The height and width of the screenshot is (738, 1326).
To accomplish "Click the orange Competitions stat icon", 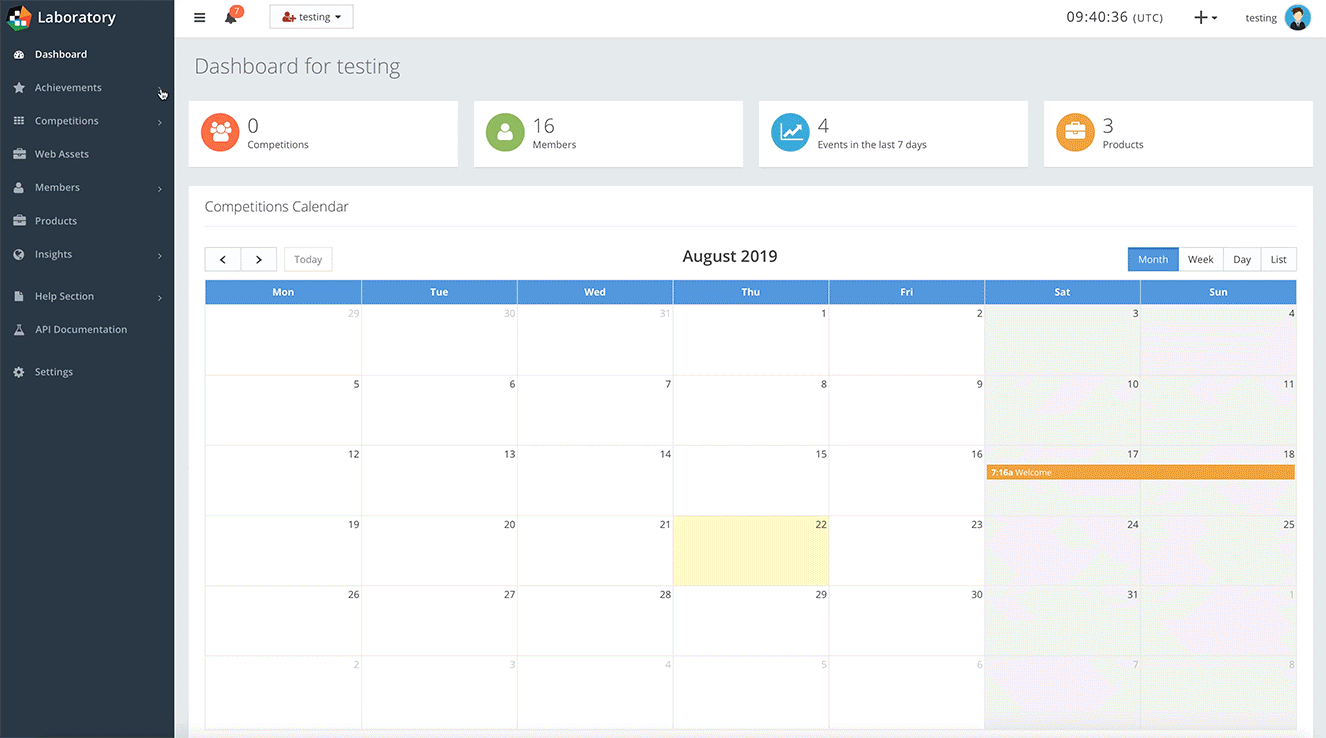I will [x=220, y=133].
